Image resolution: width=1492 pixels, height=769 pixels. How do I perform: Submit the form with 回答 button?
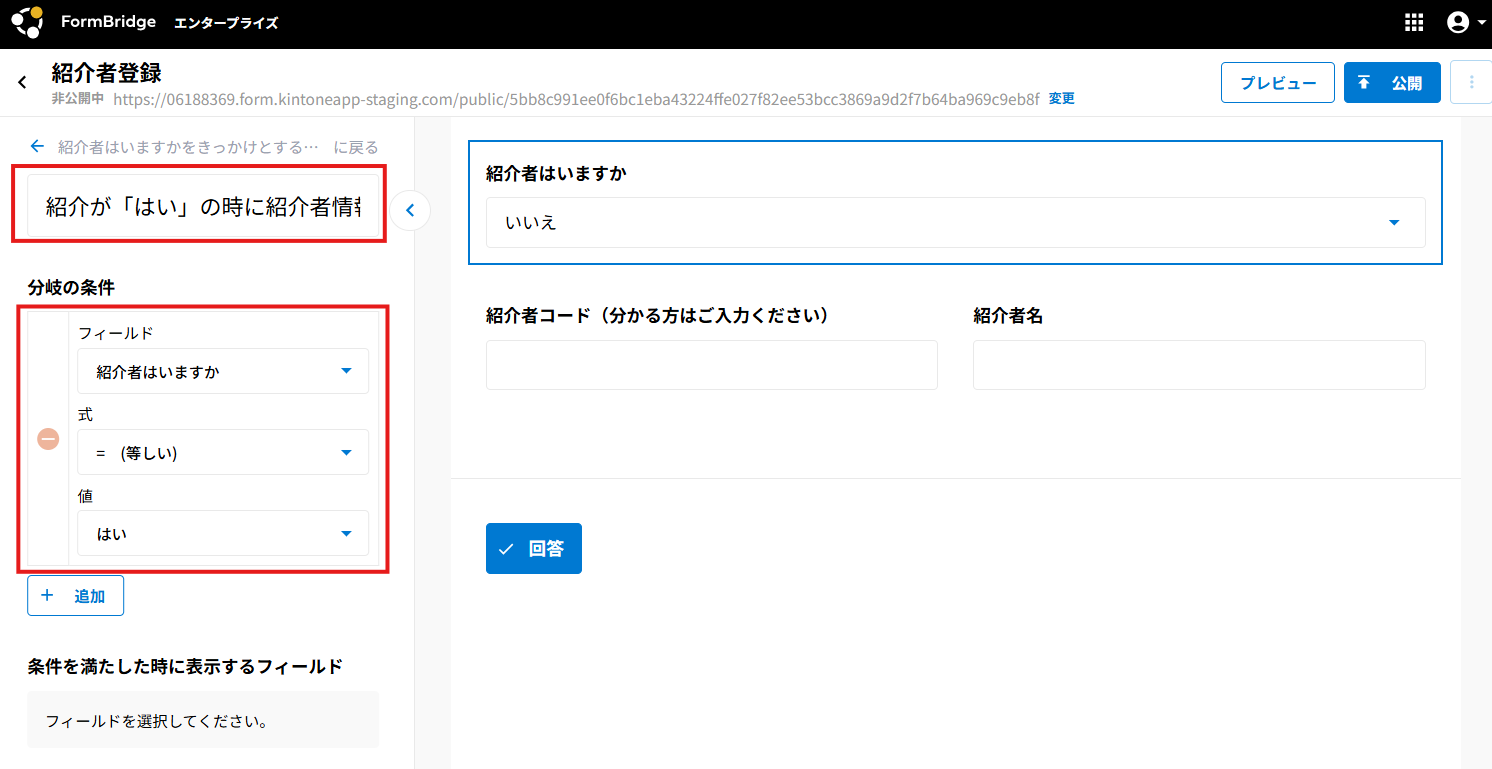pyautogui.click(x=533, y=549)
